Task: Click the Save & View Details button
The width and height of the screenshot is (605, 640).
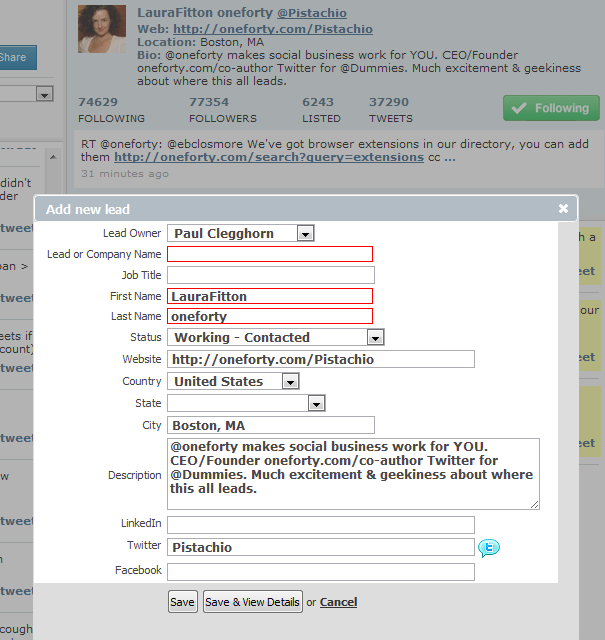Action: pyautogui.click(x=253, y=602)
